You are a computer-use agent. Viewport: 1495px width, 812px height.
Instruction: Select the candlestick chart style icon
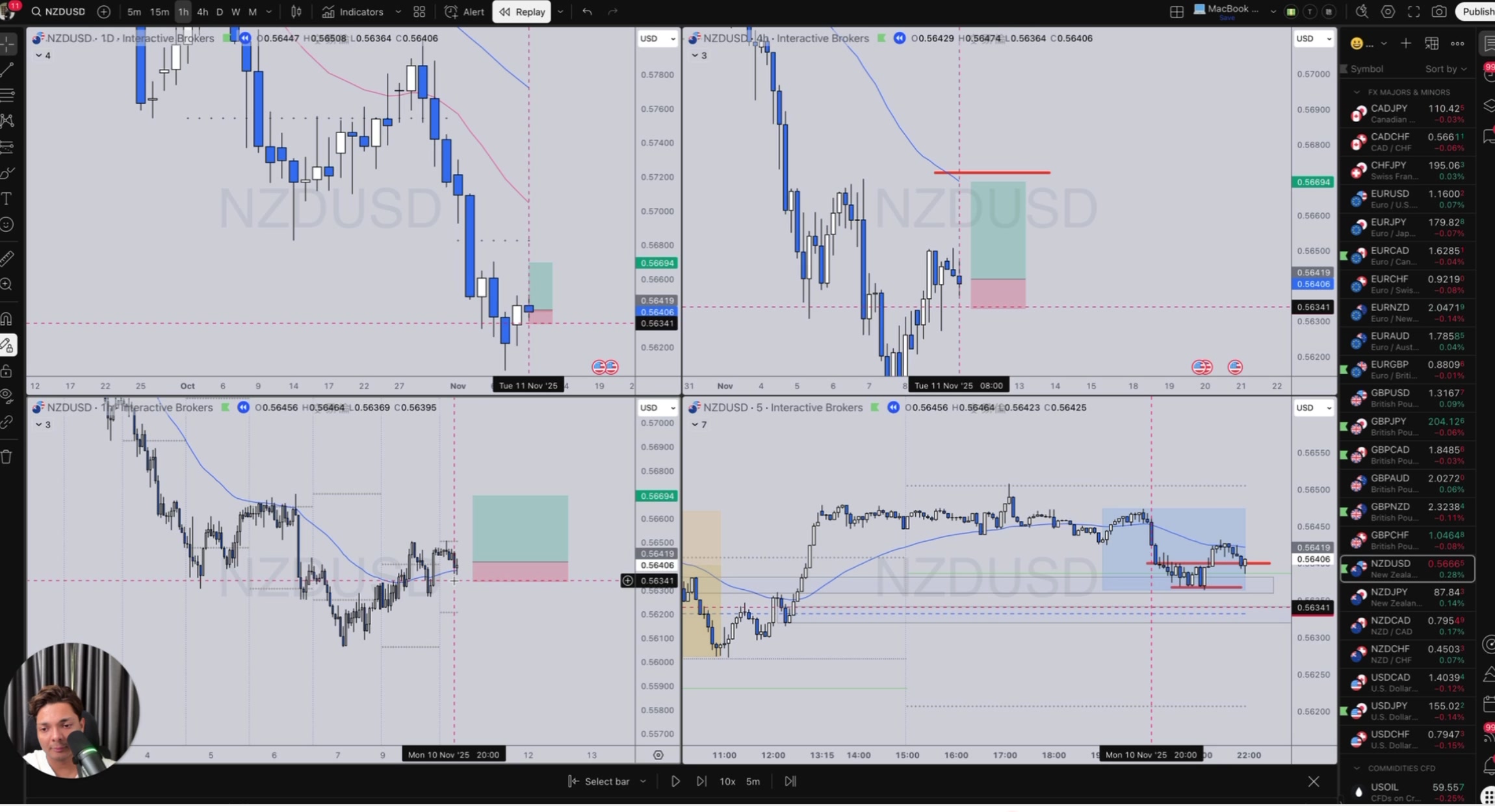click(296, 12)
